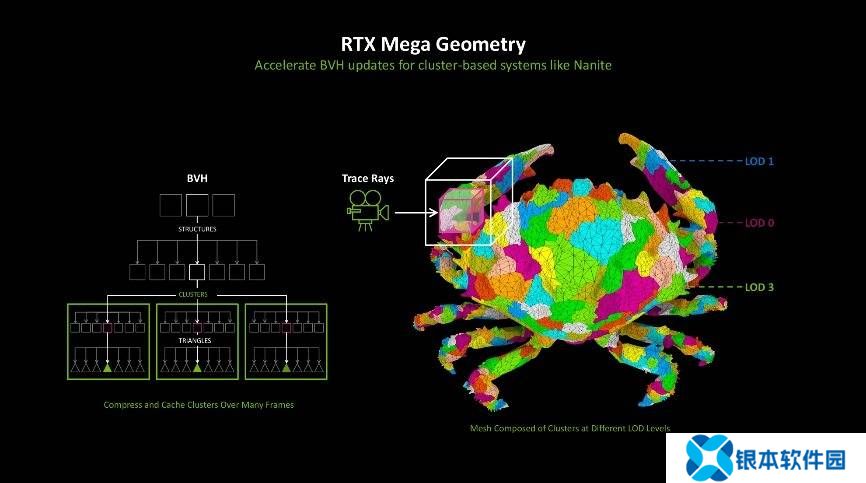The height and width of the screenshot is (483, 866).
Task: Click the subtitle "Accelerate BVH updates for cluster-based systems like Nanite"
Action: (433, 65)
